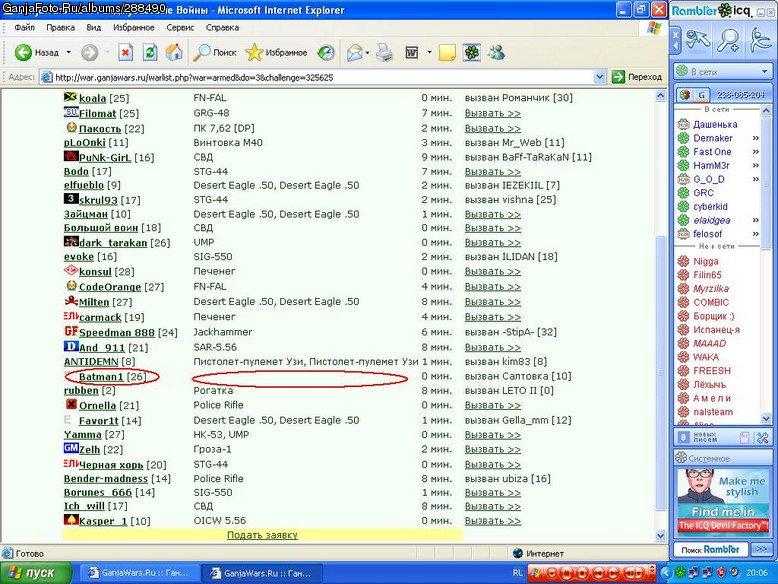Click the Переход go button
The height and width of the screenshot is (584, 778).
(x=637, y=77)
